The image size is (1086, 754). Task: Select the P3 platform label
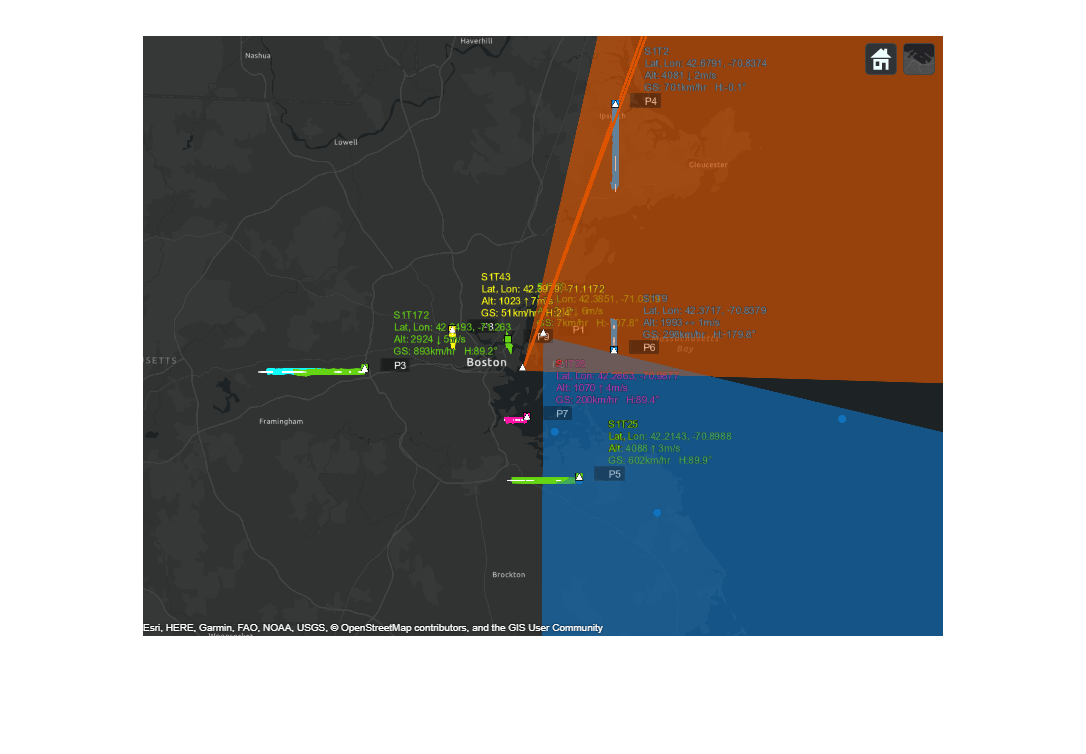point(398,365)
